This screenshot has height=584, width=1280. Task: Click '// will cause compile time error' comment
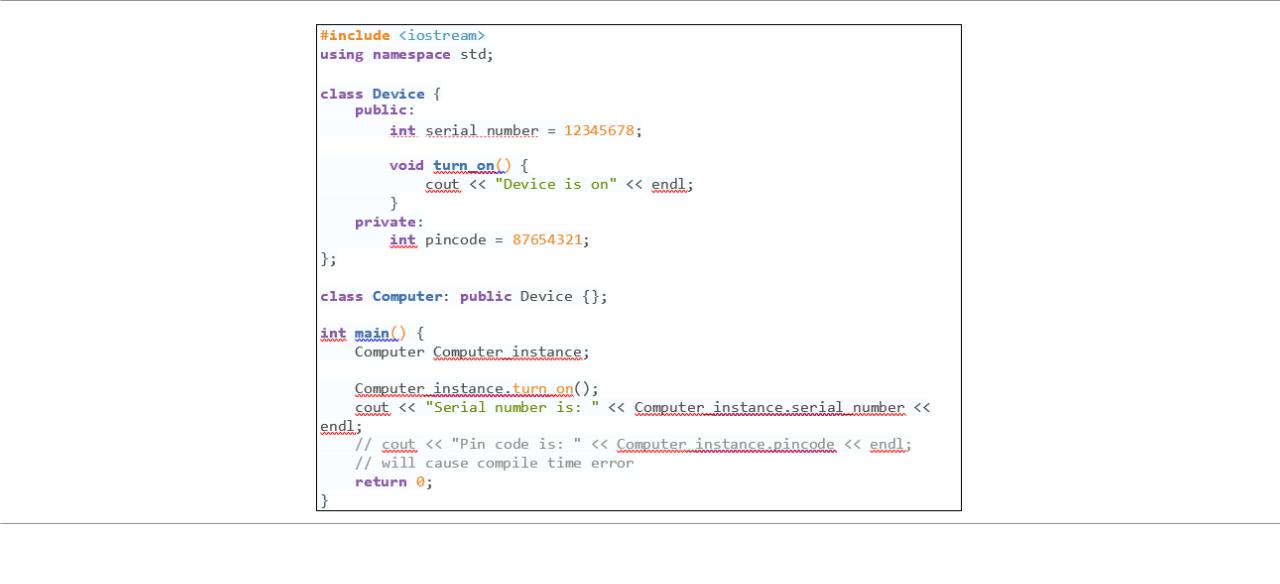coord(494,463)
